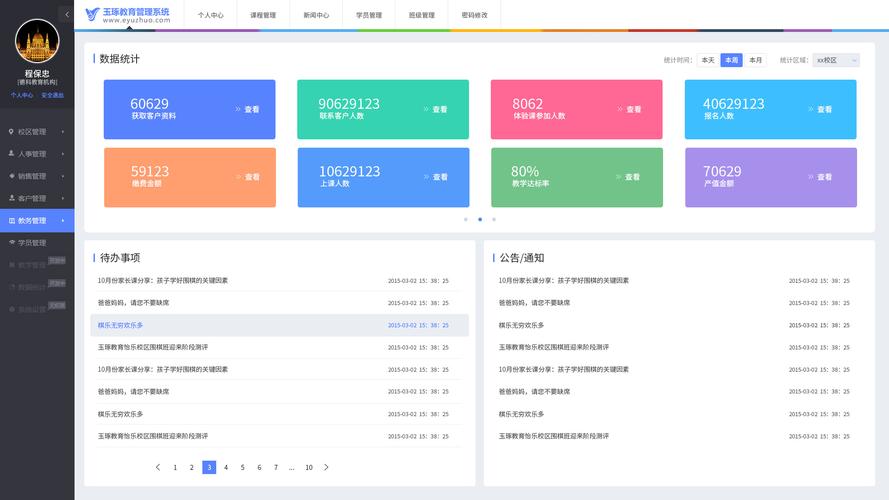
Task: Open the 班级管理 top navigation tab
Action: click(421, 15)
